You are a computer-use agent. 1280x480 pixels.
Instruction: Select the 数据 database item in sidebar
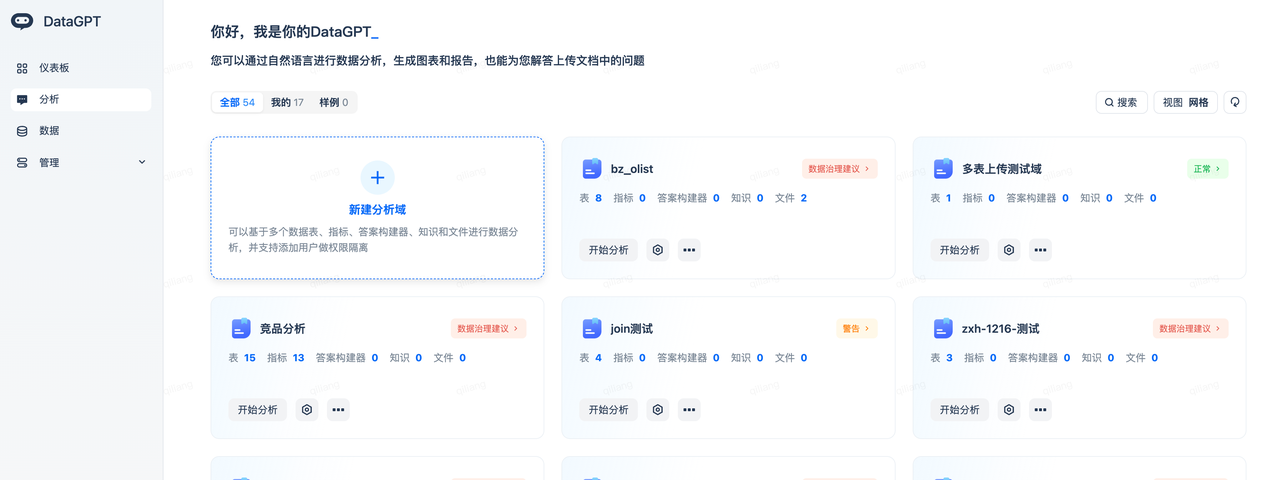[x=49, y=131]
